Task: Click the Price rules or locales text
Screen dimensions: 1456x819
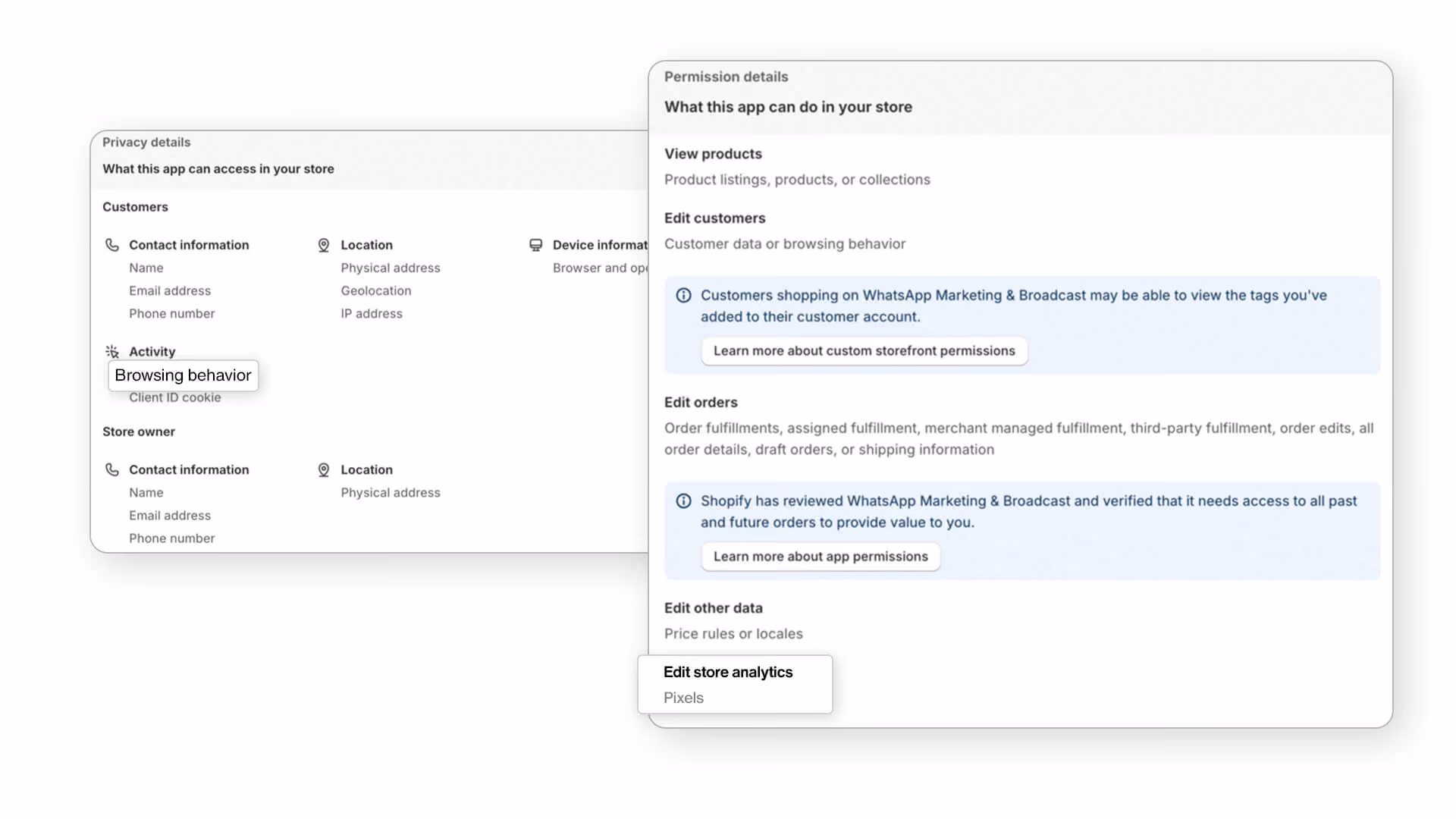Action: coord(733,633)
